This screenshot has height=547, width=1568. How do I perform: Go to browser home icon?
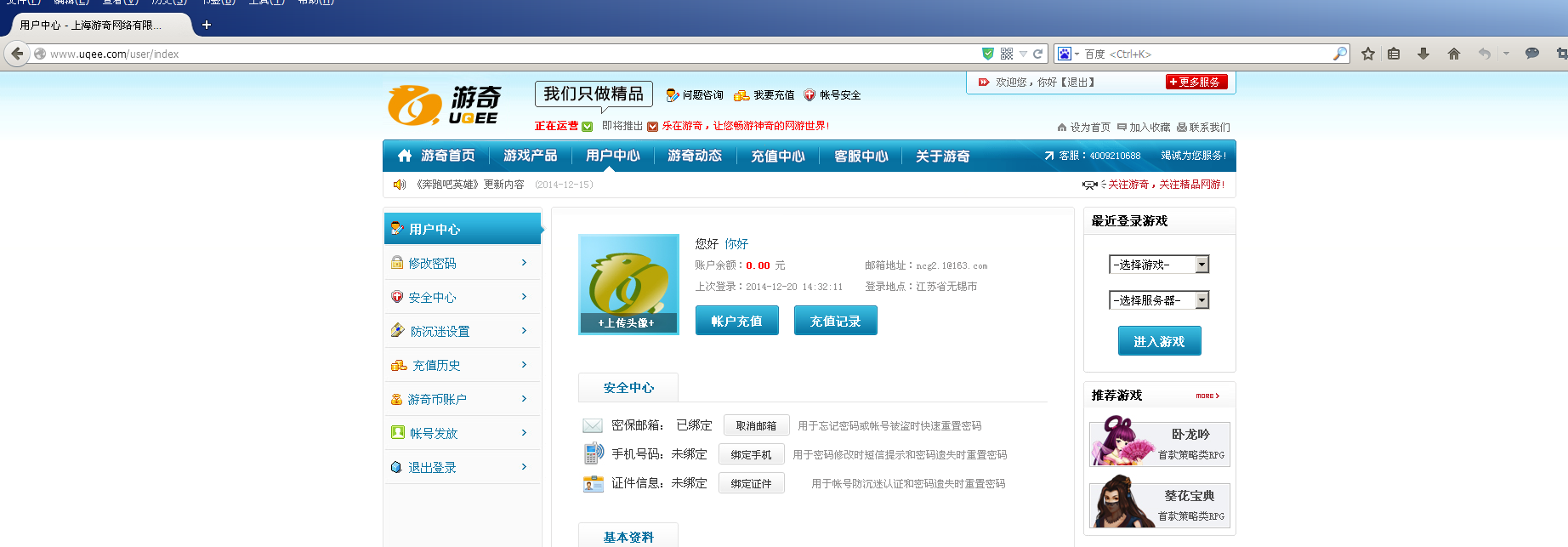coord(1454,54)
